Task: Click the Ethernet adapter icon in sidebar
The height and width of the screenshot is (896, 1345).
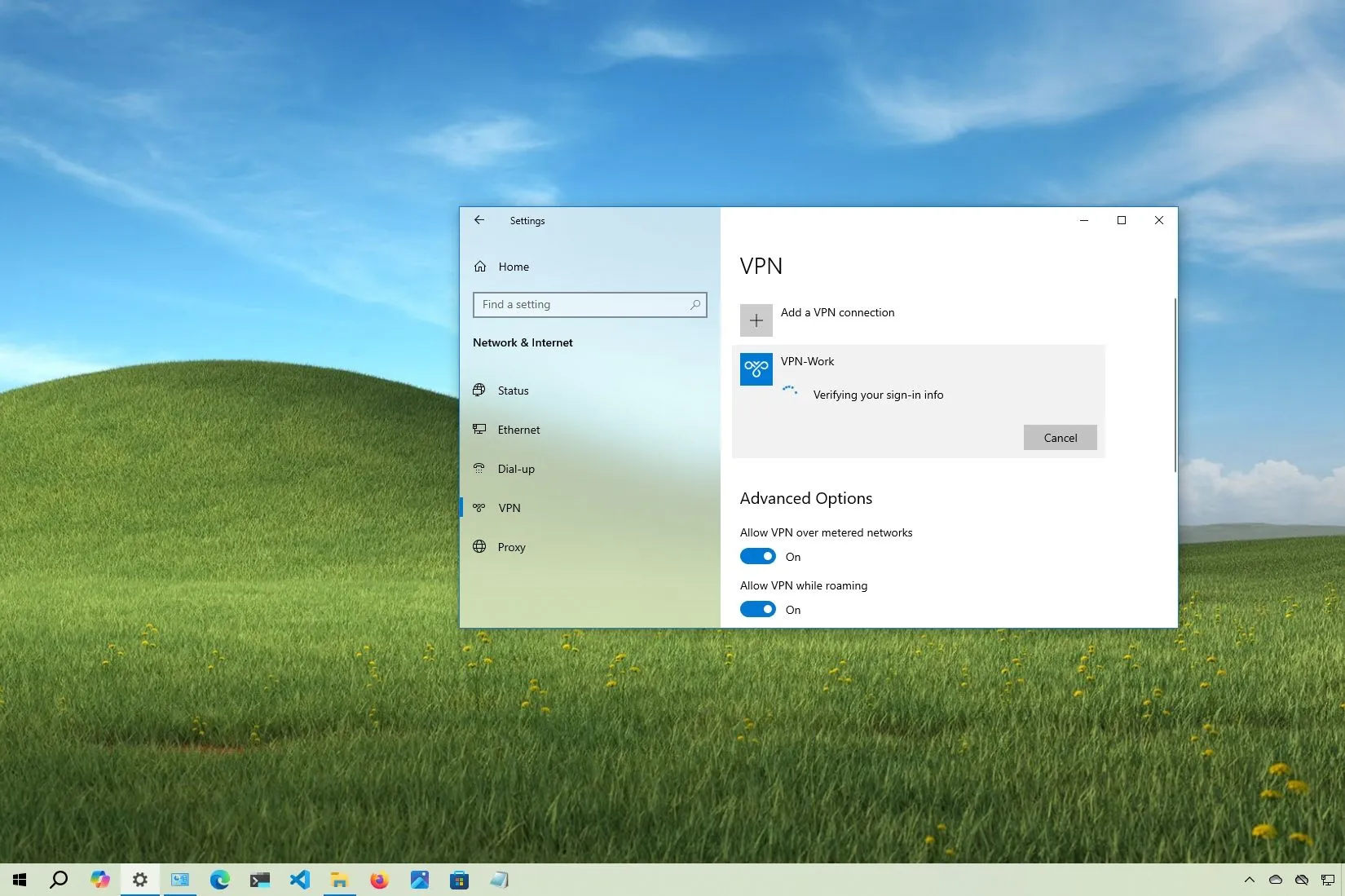Action: click(x=479, y=429)
